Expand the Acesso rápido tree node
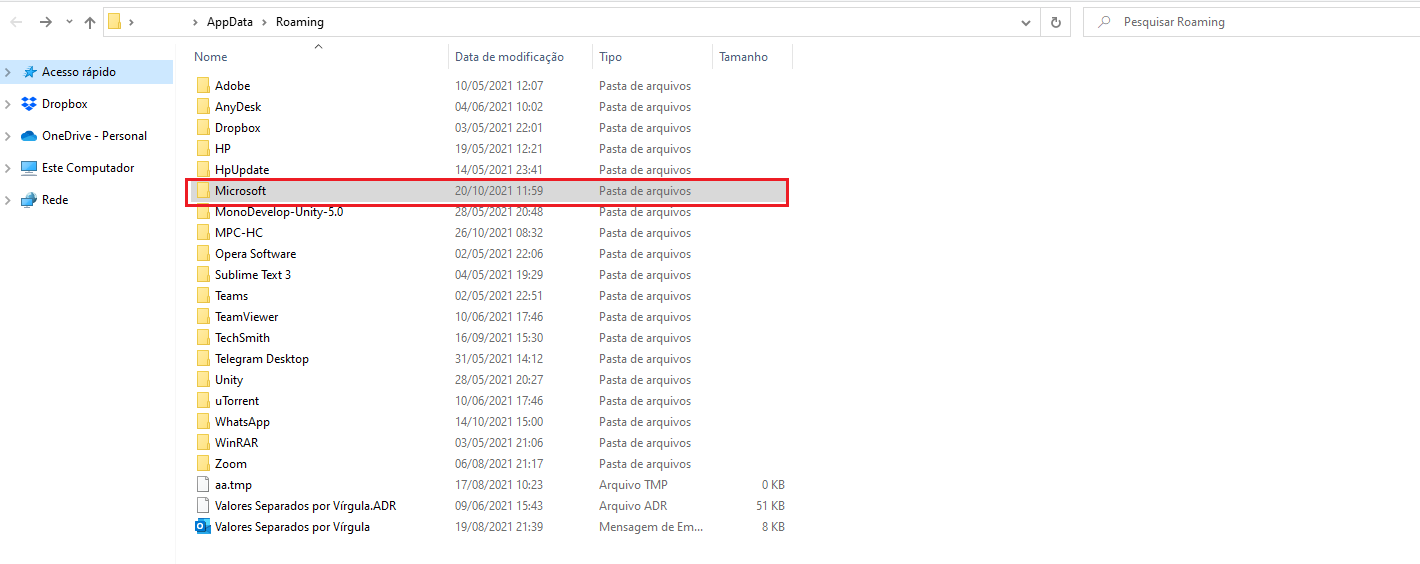Image resolution: width=1420 pixels, height=564 pixels. pos(8,72)
